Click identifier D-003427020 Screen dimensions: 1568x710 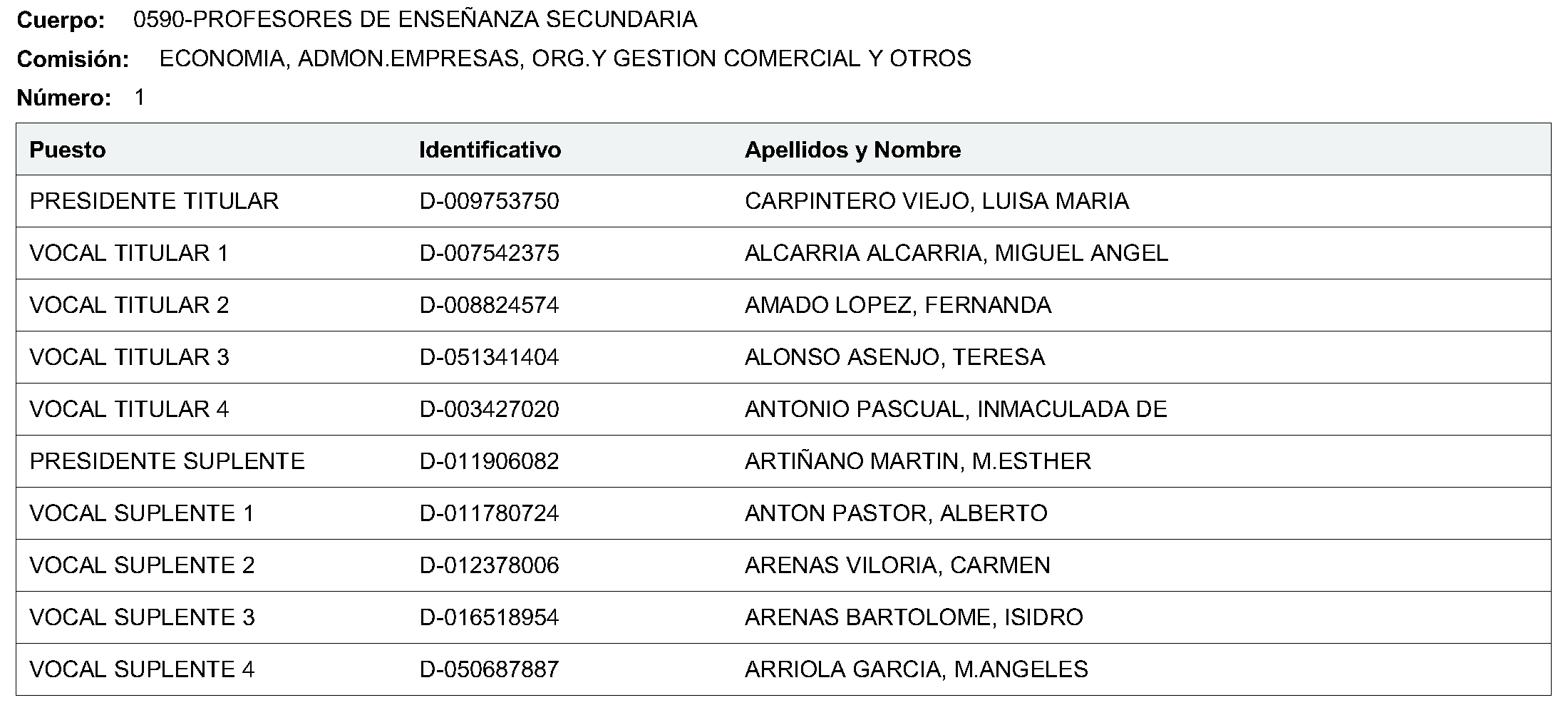tap(490, 409)
